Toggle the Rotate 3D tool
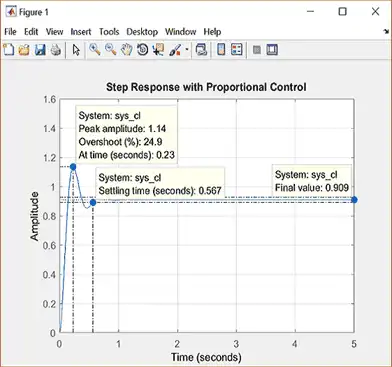This screenshot has height=367, width=392. click(143, 50)
